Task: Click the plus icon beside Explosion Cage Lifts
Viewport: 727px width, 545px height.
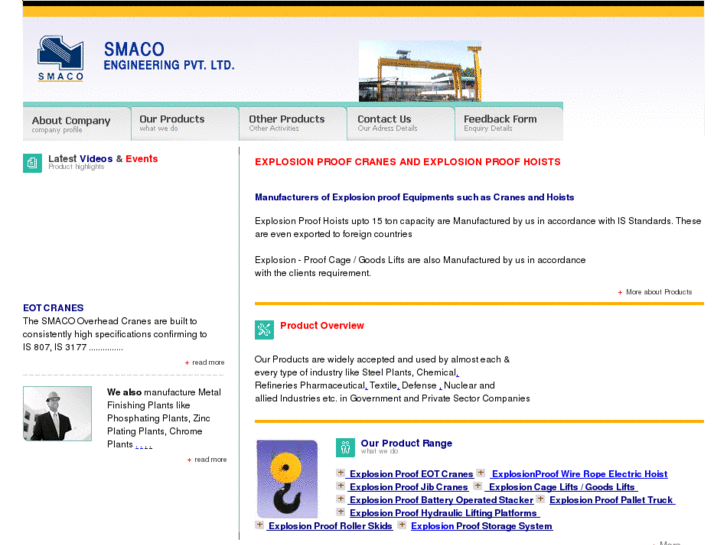Action: tap(478, 486)
